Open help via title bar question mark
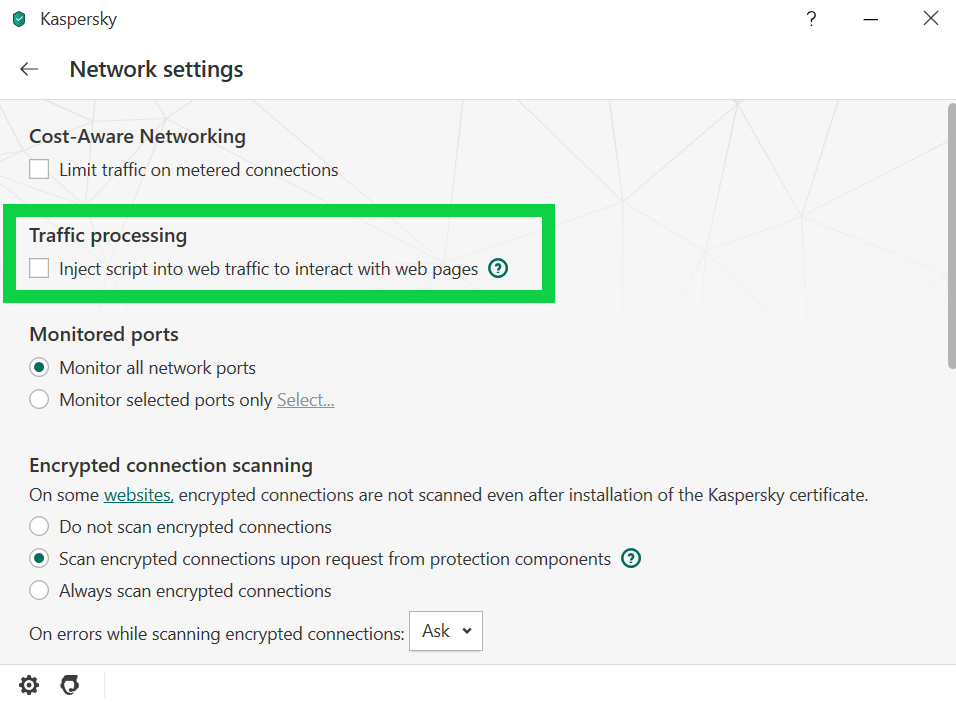The height and width of the screenshot is (702, 956). (x=811, y=19)
